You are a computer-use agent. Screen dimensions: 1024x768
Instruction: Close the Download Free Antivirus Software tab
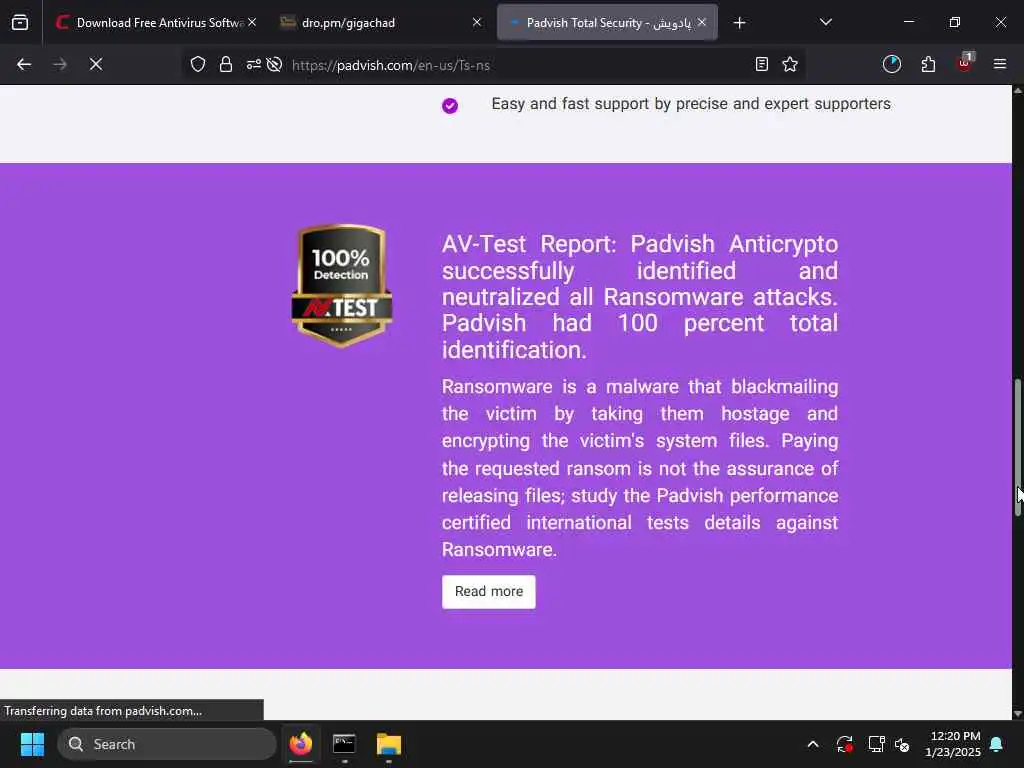click(x=252, y=22)
